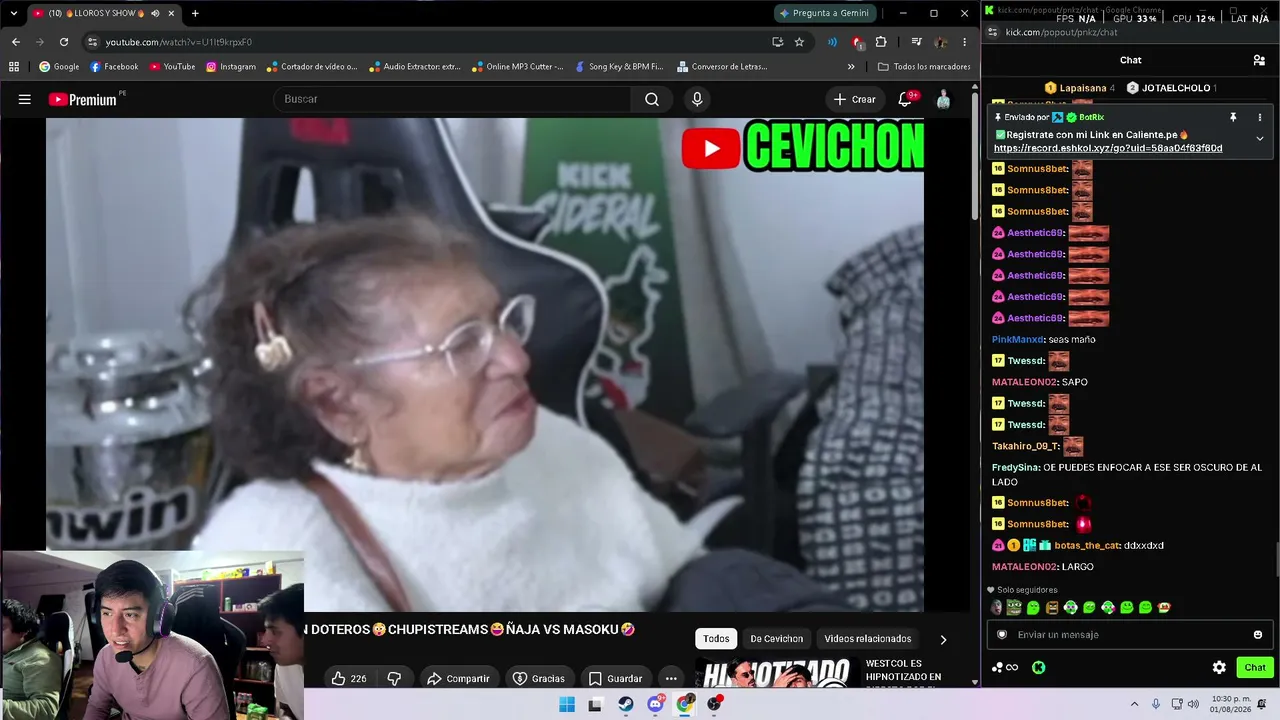Select the De Cevichon filter chip
Screen dimensions: 1280x720
[x=777, y=639]
